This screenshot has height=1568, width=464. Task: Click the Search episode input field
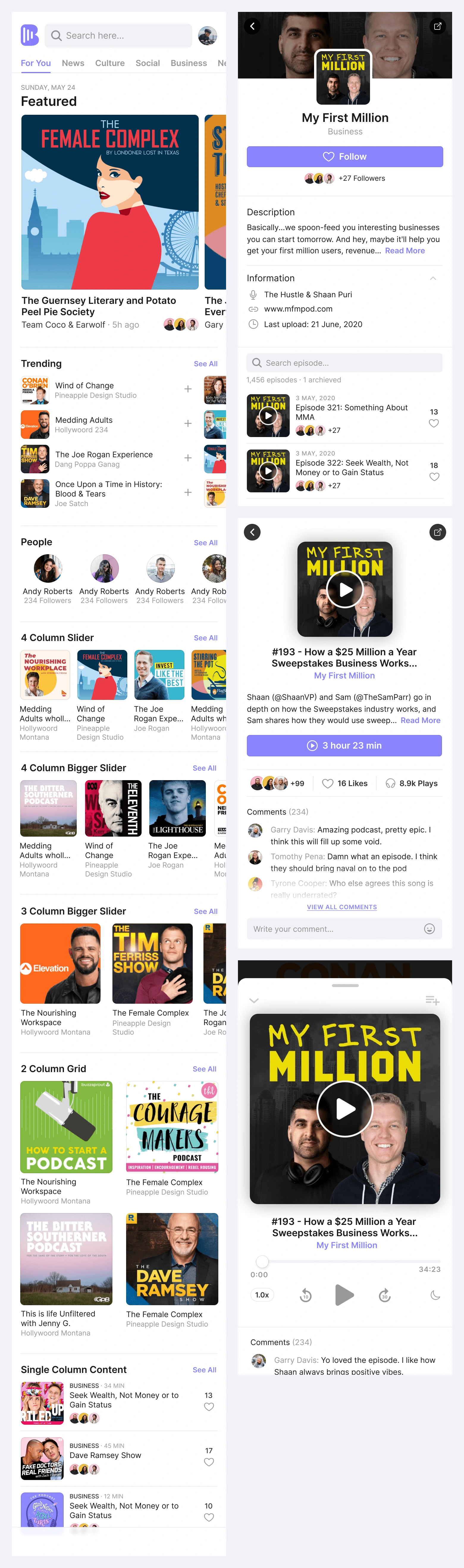tap(345, 363)
